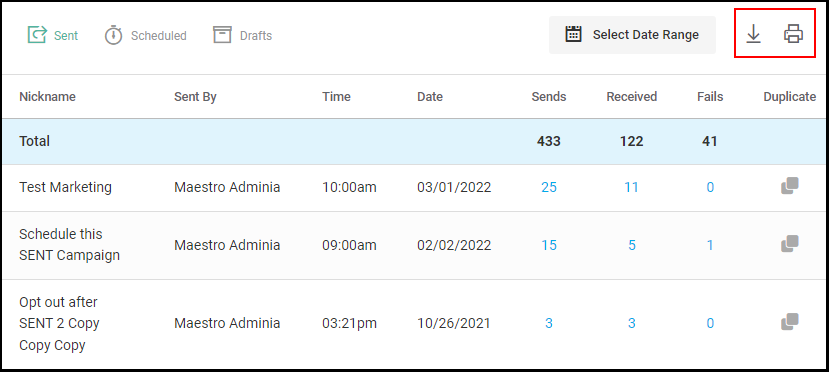Click the Date column header

(x=430, y=97)
